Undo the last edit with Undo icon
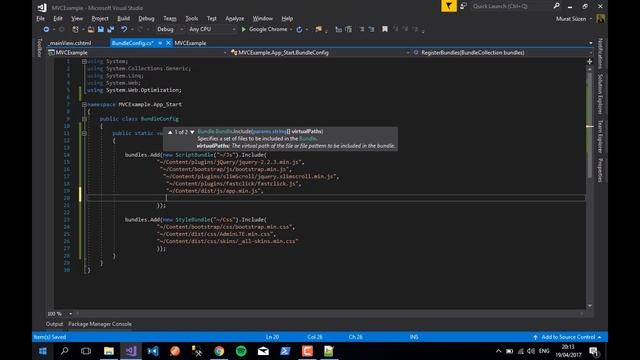Screen dimensions: 640x360 (x=124, y=29)
